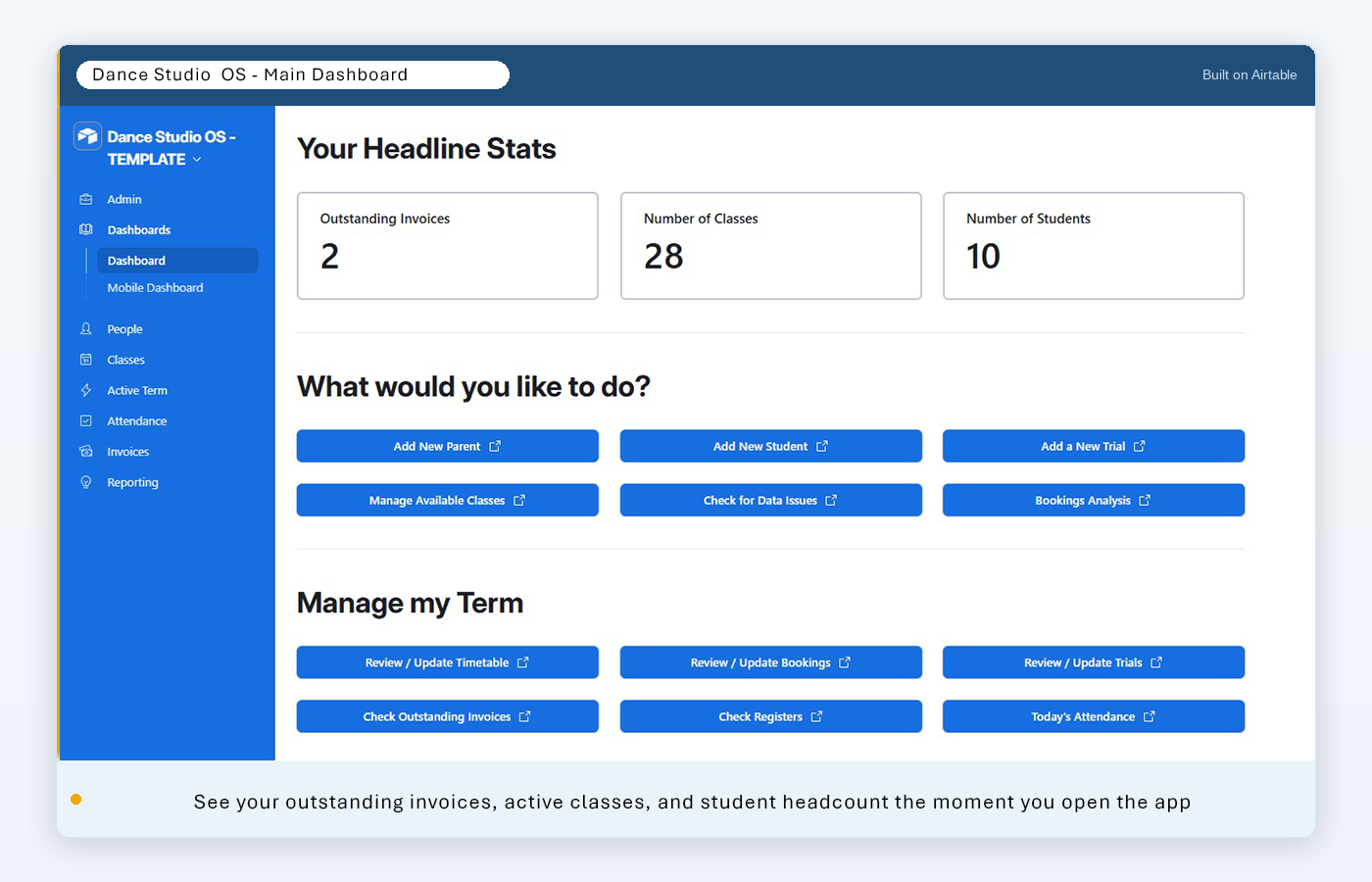This screenshot has height=882, width=1372.
Task: Click external-link icon on Check for Data Issues
Action: point(831,500)
